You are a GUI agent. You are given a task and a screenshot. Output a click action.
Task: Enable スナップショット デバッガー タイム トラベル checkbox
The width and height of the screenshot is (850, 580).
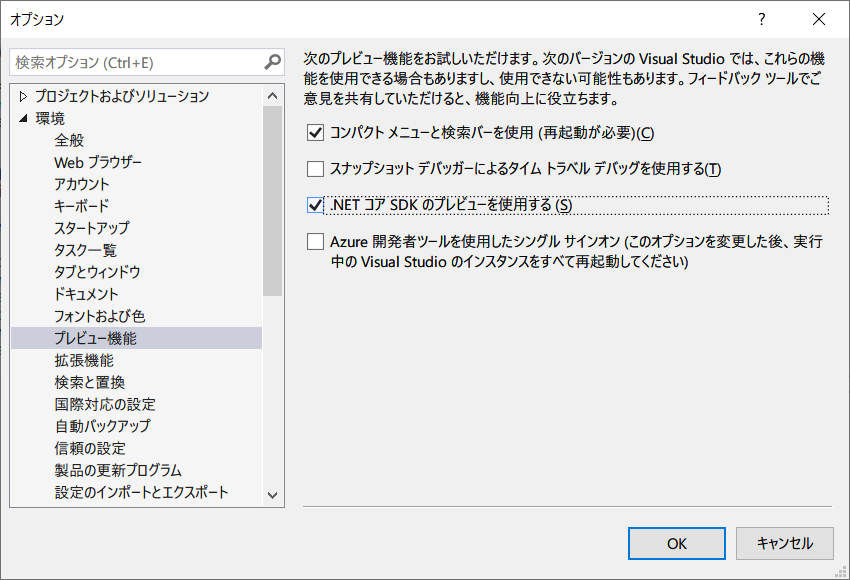coord(315,169)
